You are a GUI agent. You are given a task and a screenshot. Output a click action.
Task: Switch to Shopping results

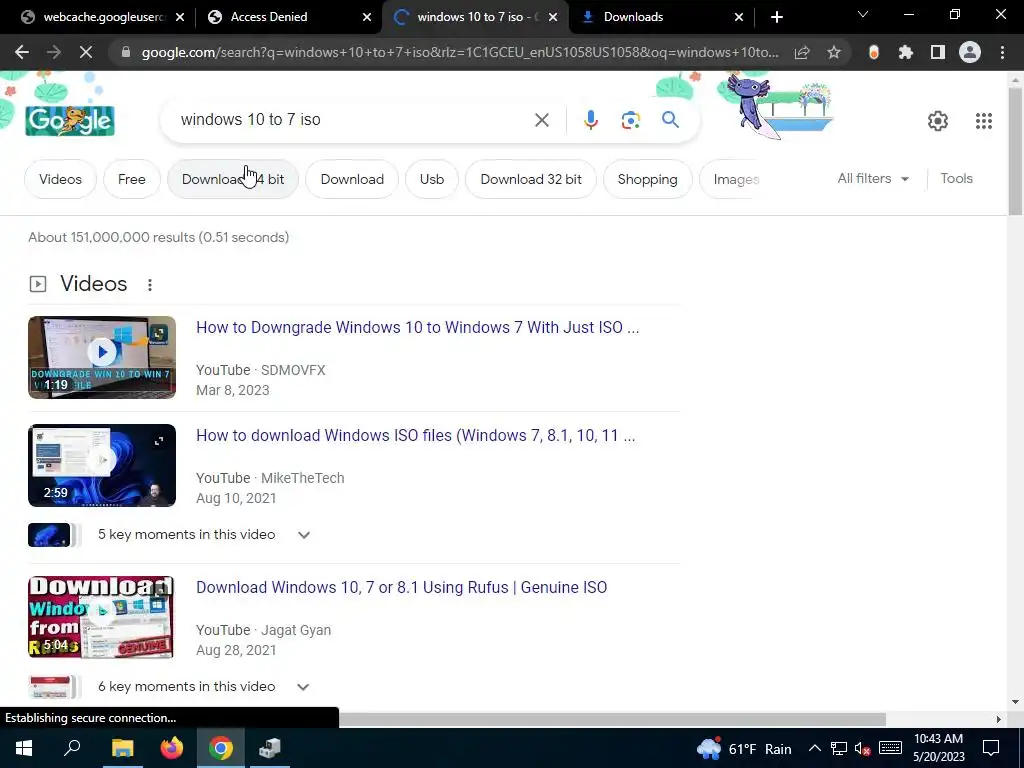(x=647, y=180)
